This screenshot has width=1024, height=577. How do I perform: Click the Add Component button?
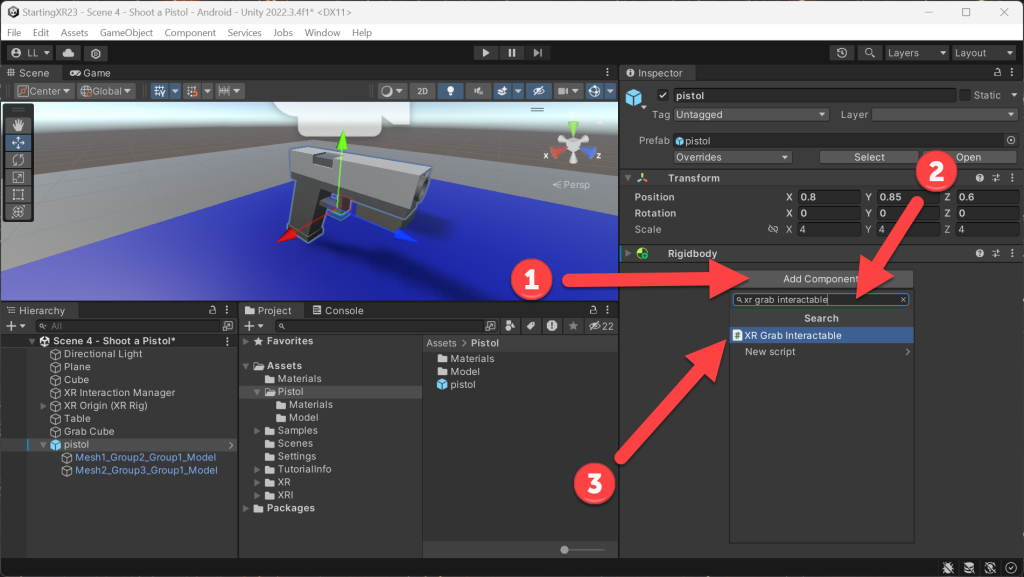coord(821,279)
